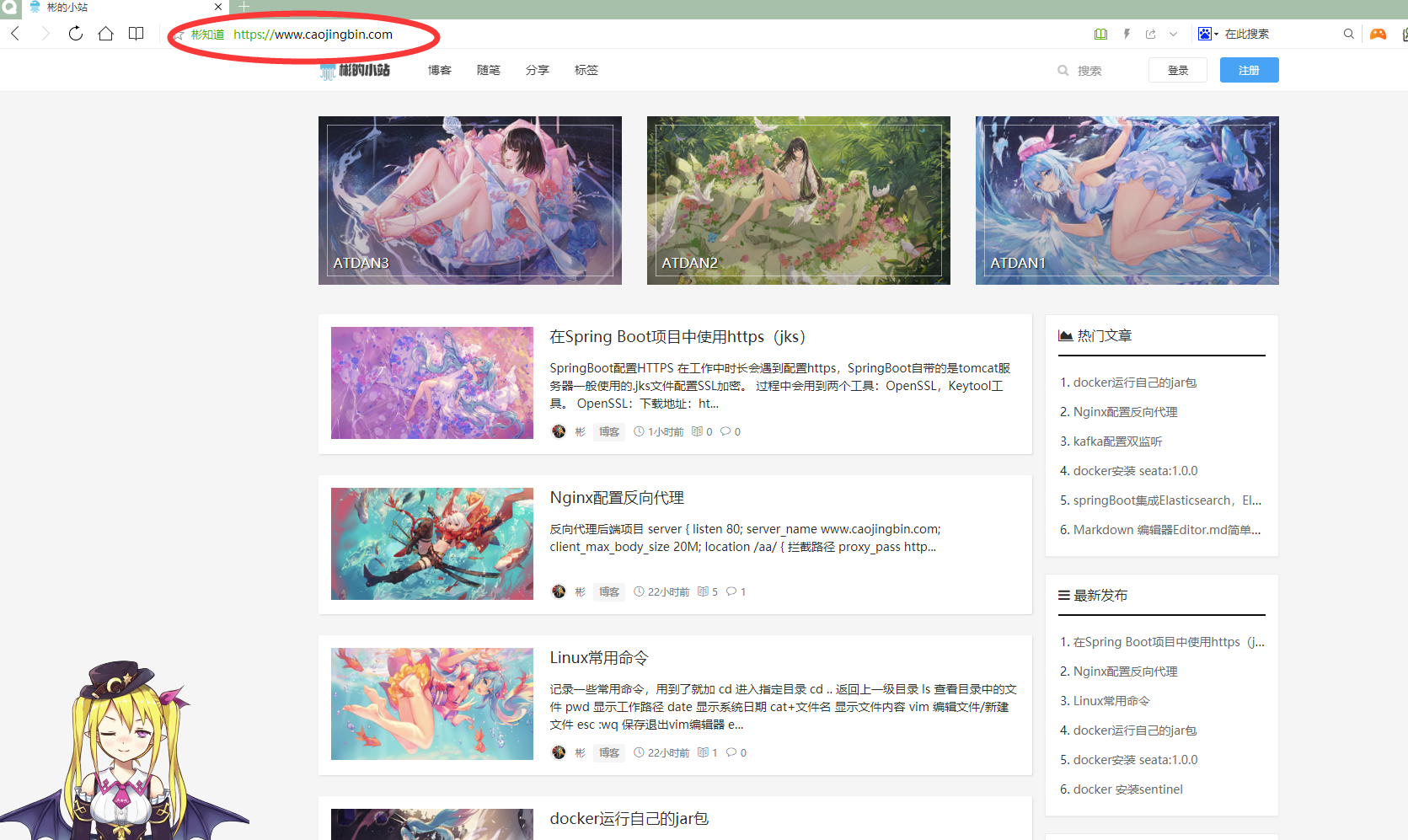Image resolution: width=1408 pixels, height=840 pixels.
Task: Click the address bar URL field
Action: click(313, 35)
